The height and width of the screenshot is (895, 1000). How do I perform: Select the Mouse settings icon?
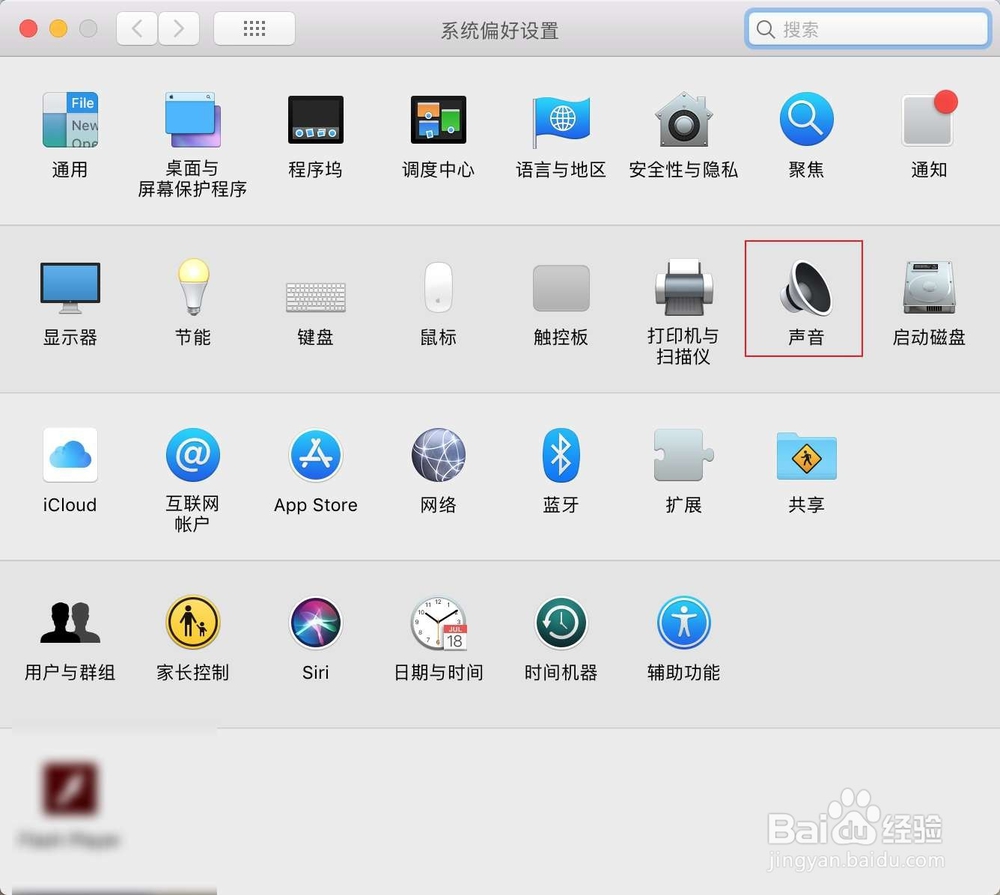click(x=437, y=288)
